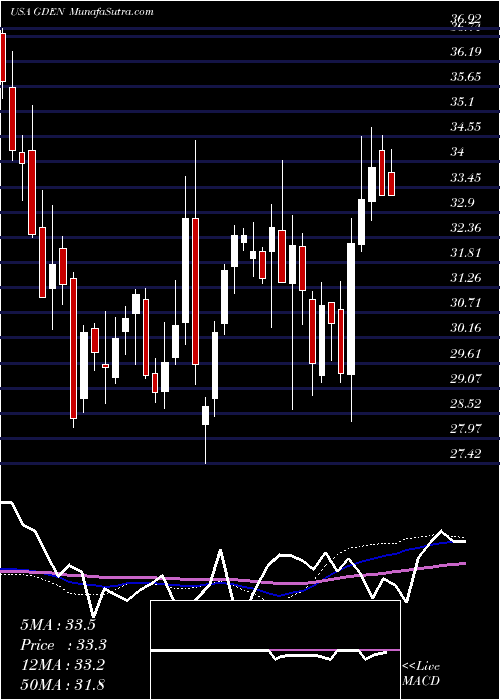The width and height of the screenshot is (500, 700).
Task: Select the 33.45 price axis label
Action: [466, 178]
